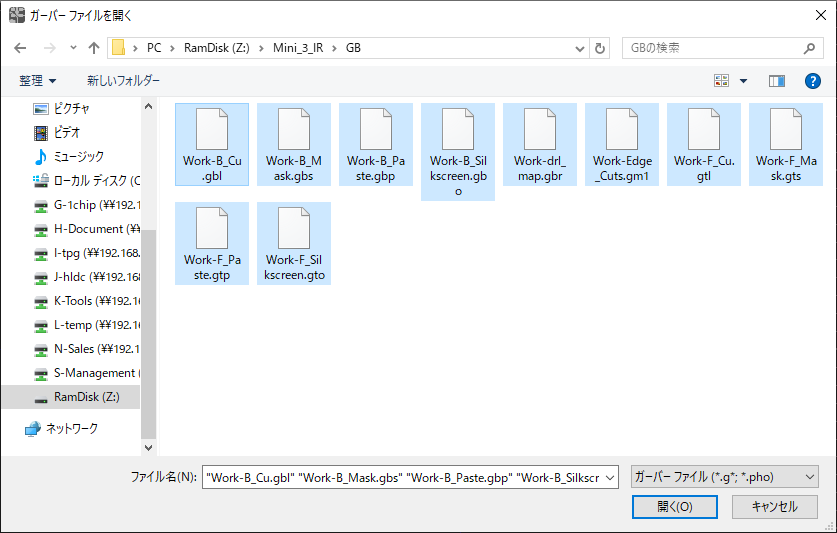Close the ガーバー ファイルを開く dialog
837x533 pixels.
[x=820, y=15]
